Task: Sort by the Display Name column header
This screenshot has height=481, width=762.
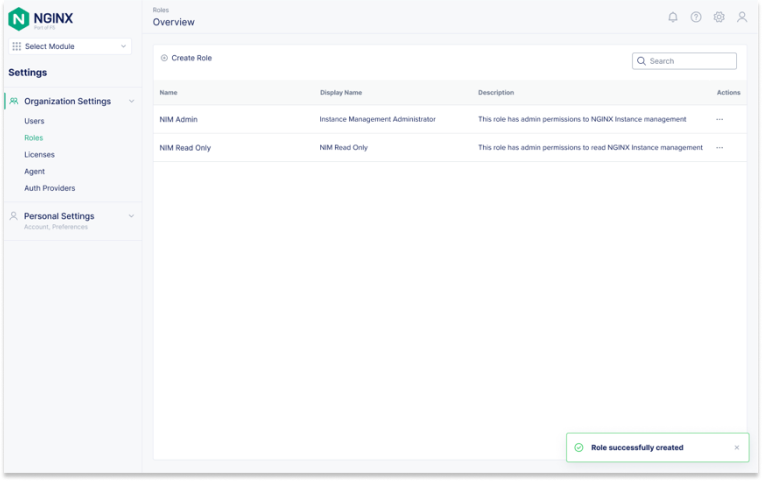Action: (341, 92)
